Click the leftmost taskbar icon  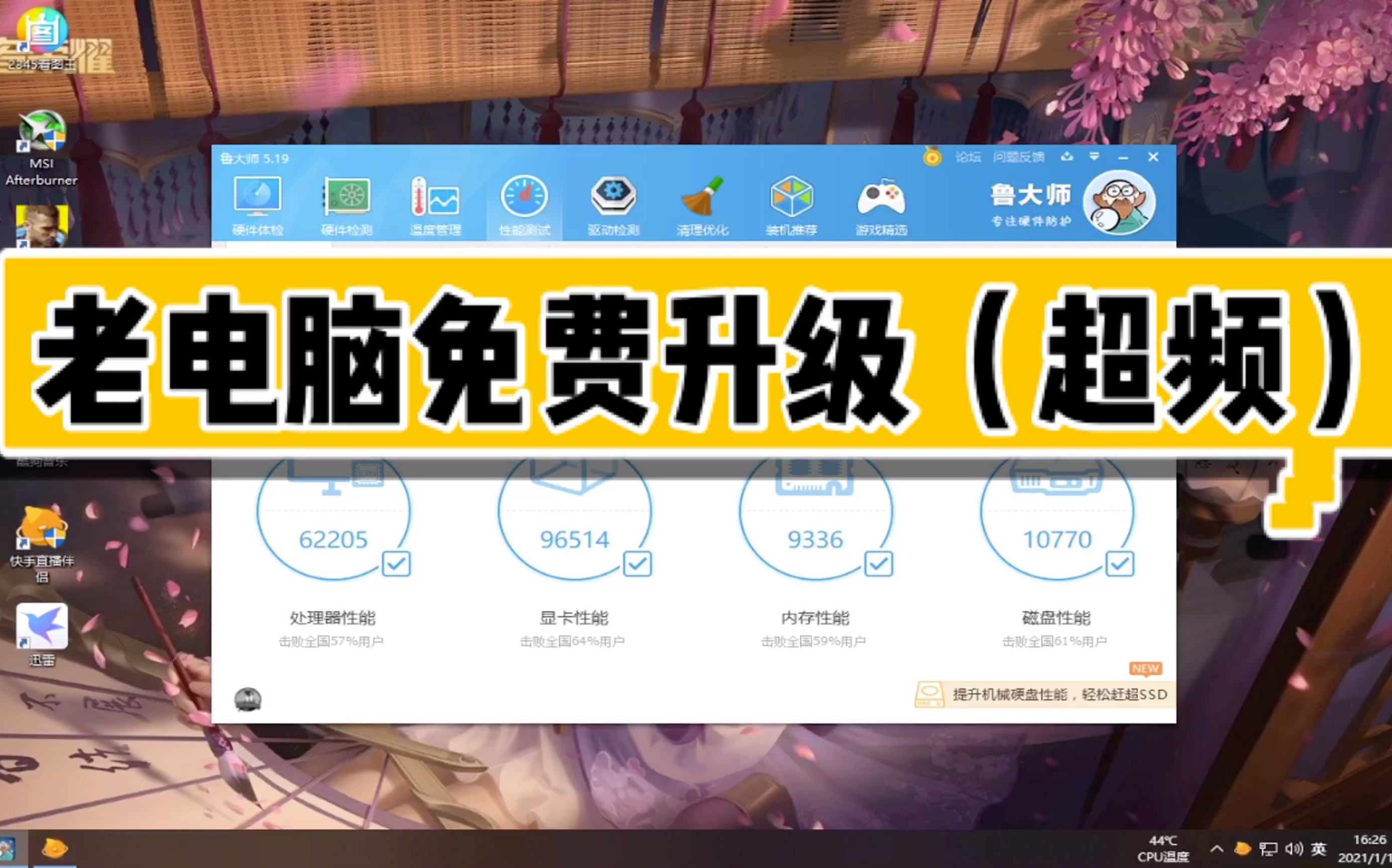point(8,849)
